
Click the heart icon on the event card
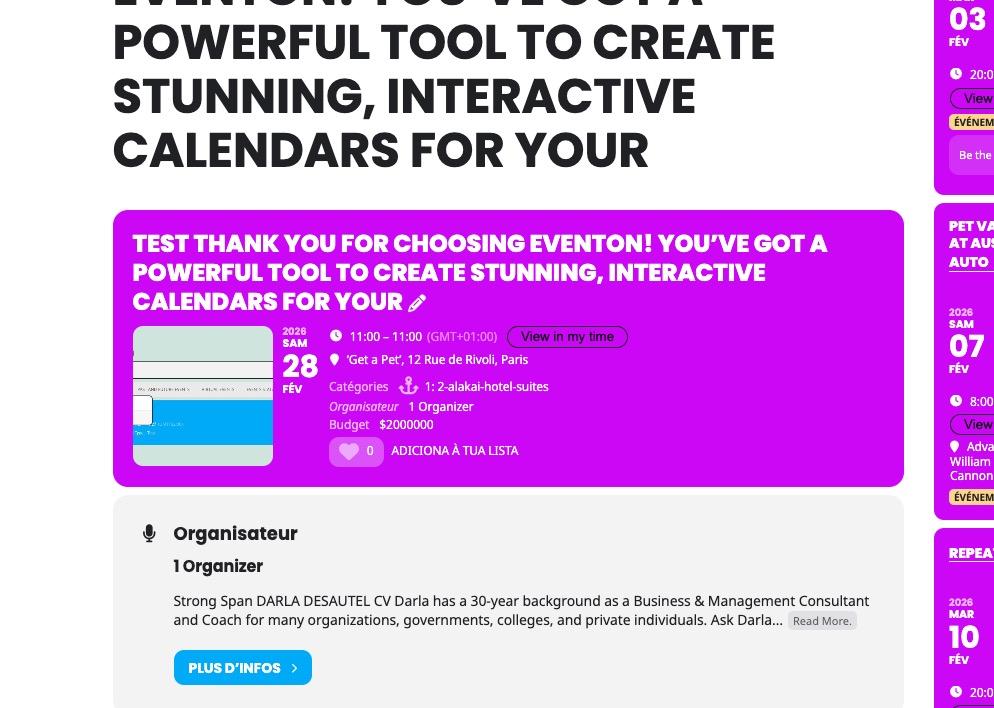point(349,451)
